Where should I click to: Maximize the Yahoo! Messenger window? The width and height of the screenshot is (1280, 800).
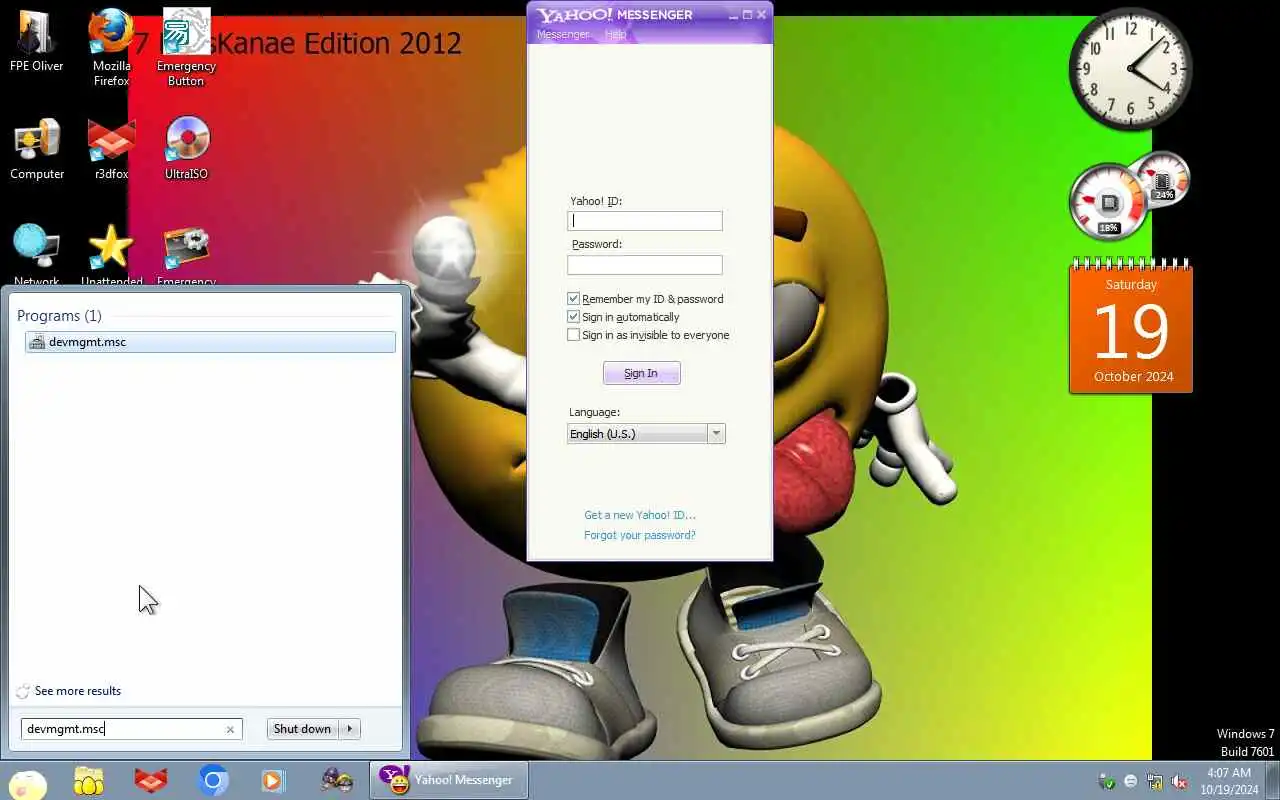coord(747,15)
